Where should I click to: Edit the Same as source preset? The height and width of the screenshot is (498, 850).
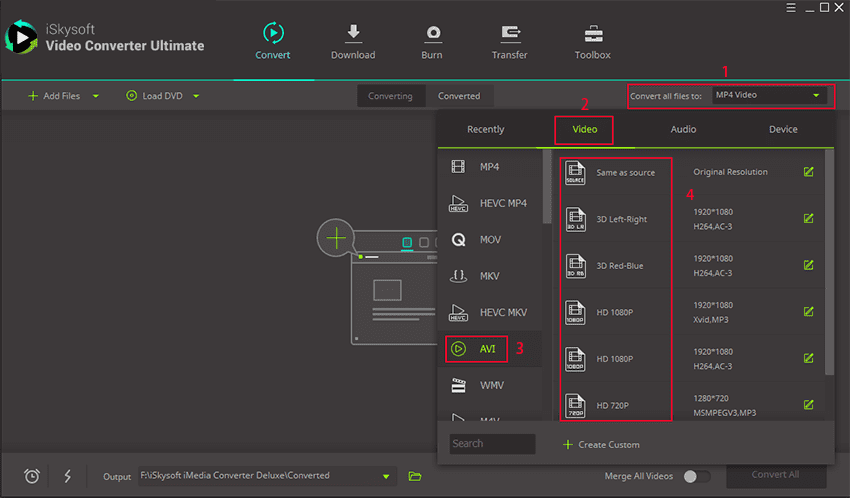[x=808, y=172]
